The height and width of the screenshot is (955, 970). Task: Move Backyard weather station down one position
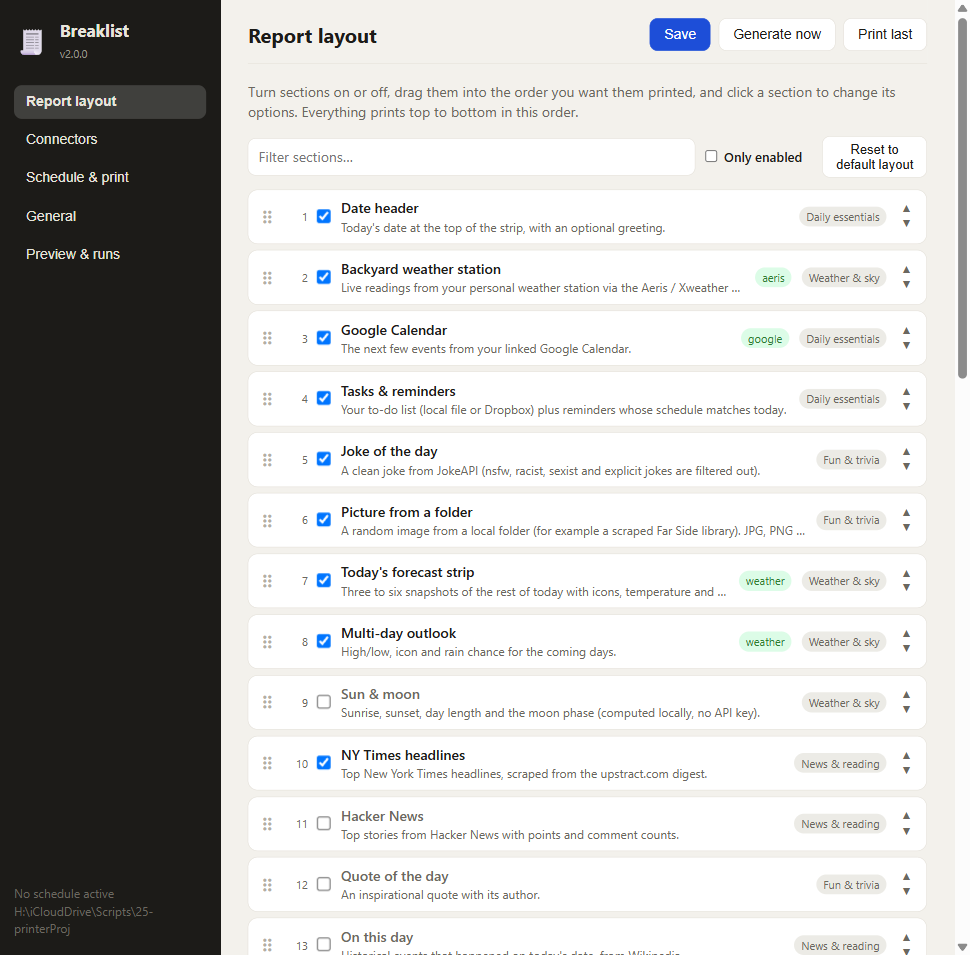pos(906,285)
